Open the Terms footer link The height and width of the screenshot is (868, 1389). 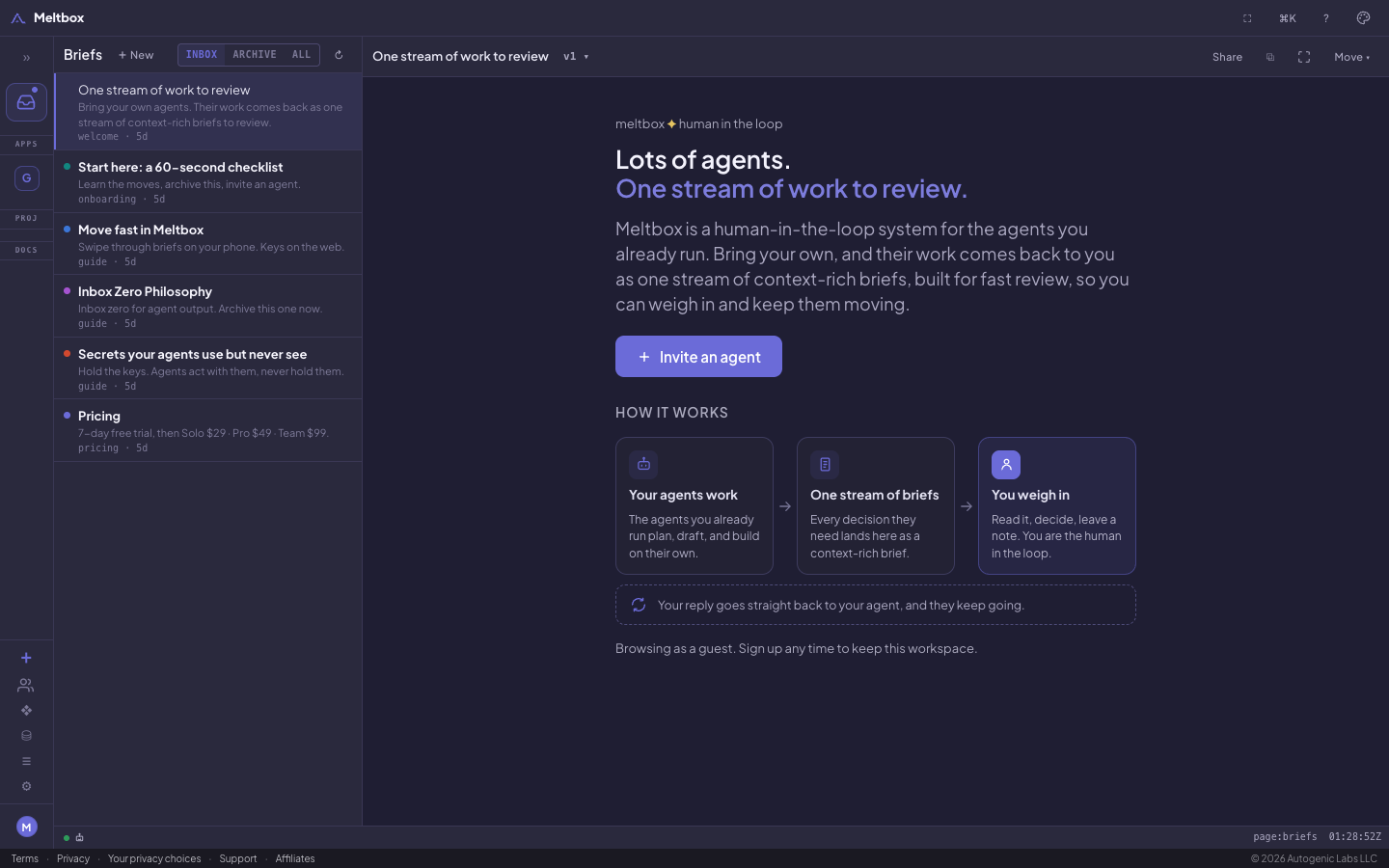(x=25, y=858)
